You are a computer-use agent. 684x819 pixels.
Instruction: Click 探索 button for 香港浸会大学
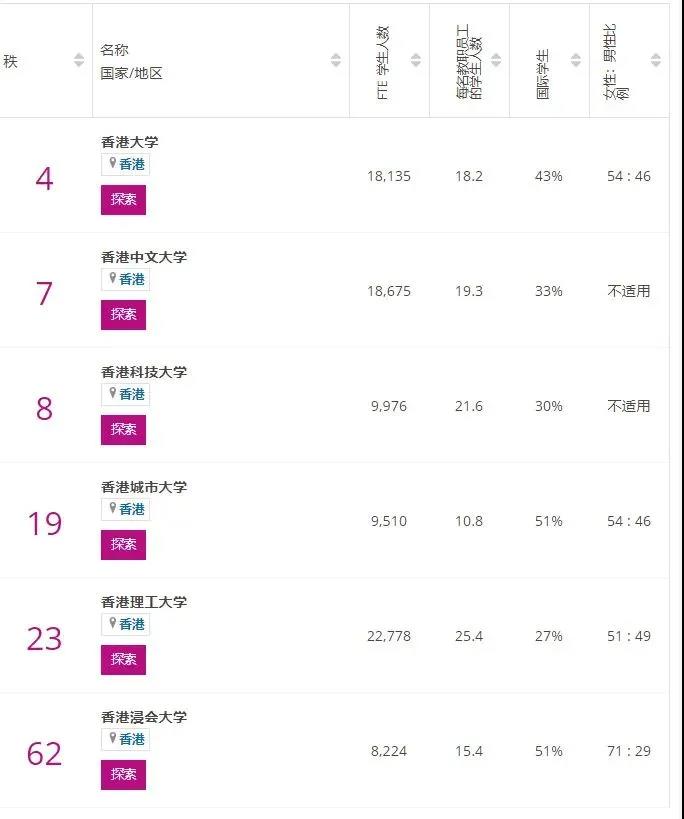[123, 774]
